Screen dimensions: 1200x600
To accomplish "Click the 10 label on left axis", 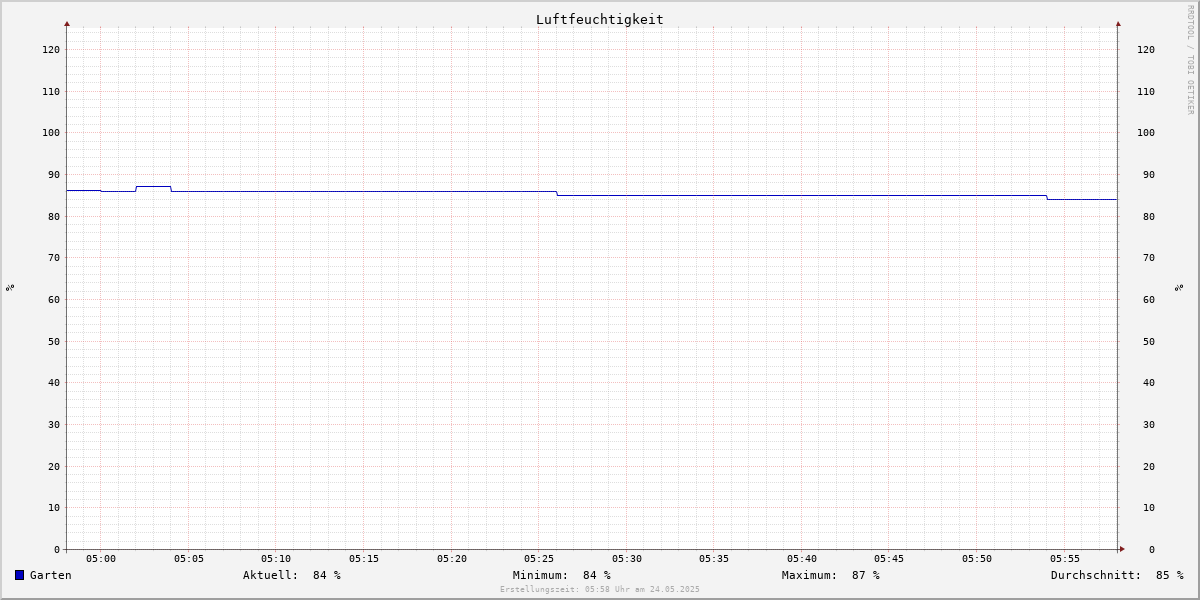I will pyautogui.click(x=54, y=507).
